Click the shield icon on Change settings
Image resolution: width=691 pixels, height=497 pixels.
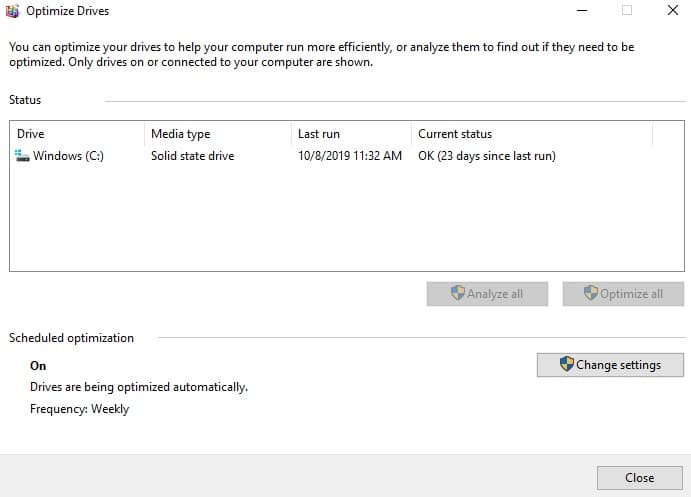(x=567, y=365)
